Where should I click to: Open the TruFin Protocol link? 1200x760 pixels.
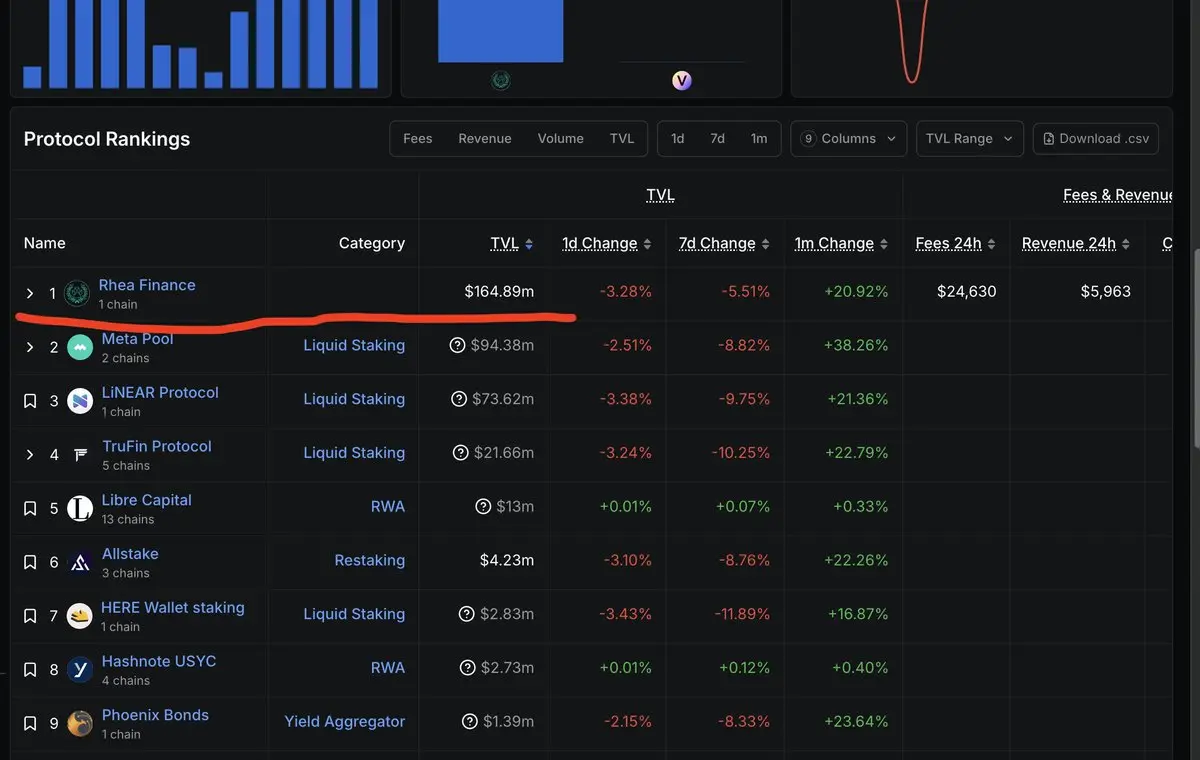[x=157, y=446]
